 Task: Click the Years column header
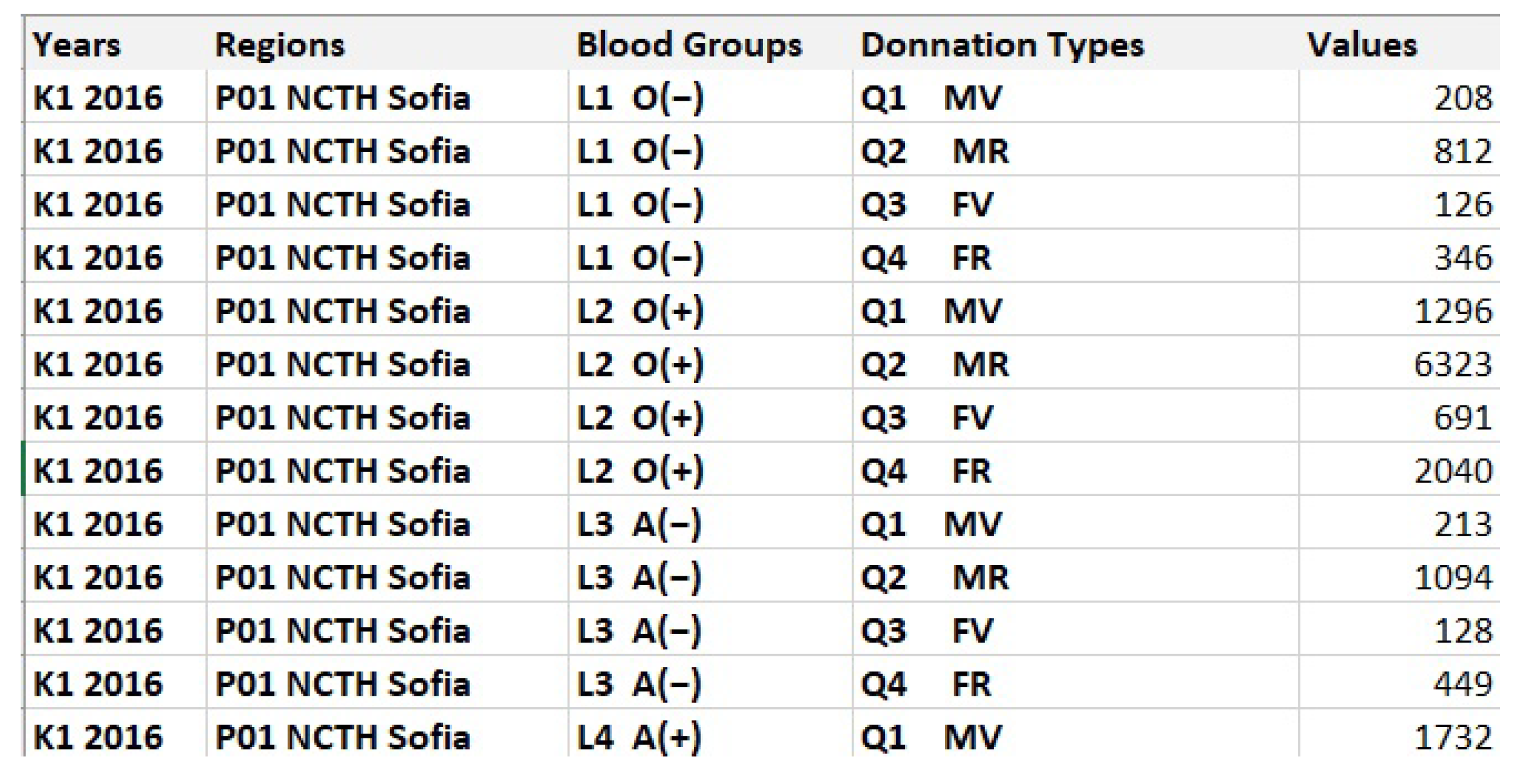(x=76, y=45)
